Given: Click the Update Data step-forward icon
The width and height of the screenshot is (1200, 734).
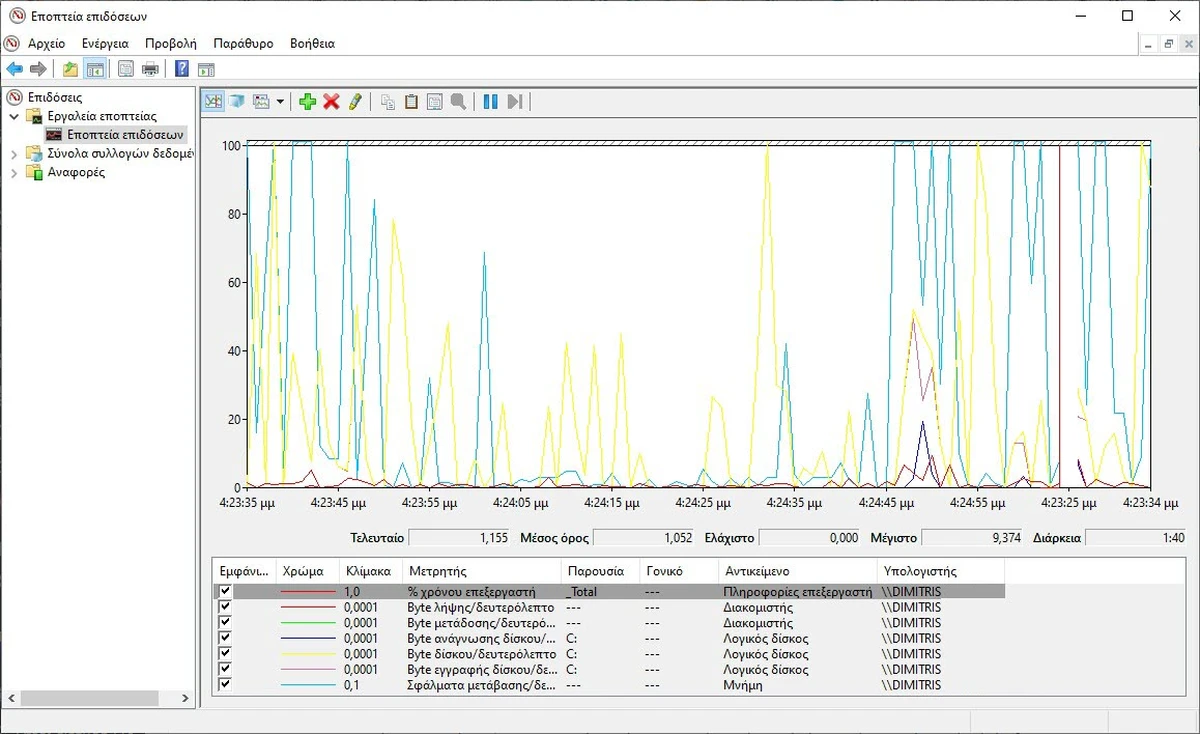Looking at the screenshot, I should 514,101.
